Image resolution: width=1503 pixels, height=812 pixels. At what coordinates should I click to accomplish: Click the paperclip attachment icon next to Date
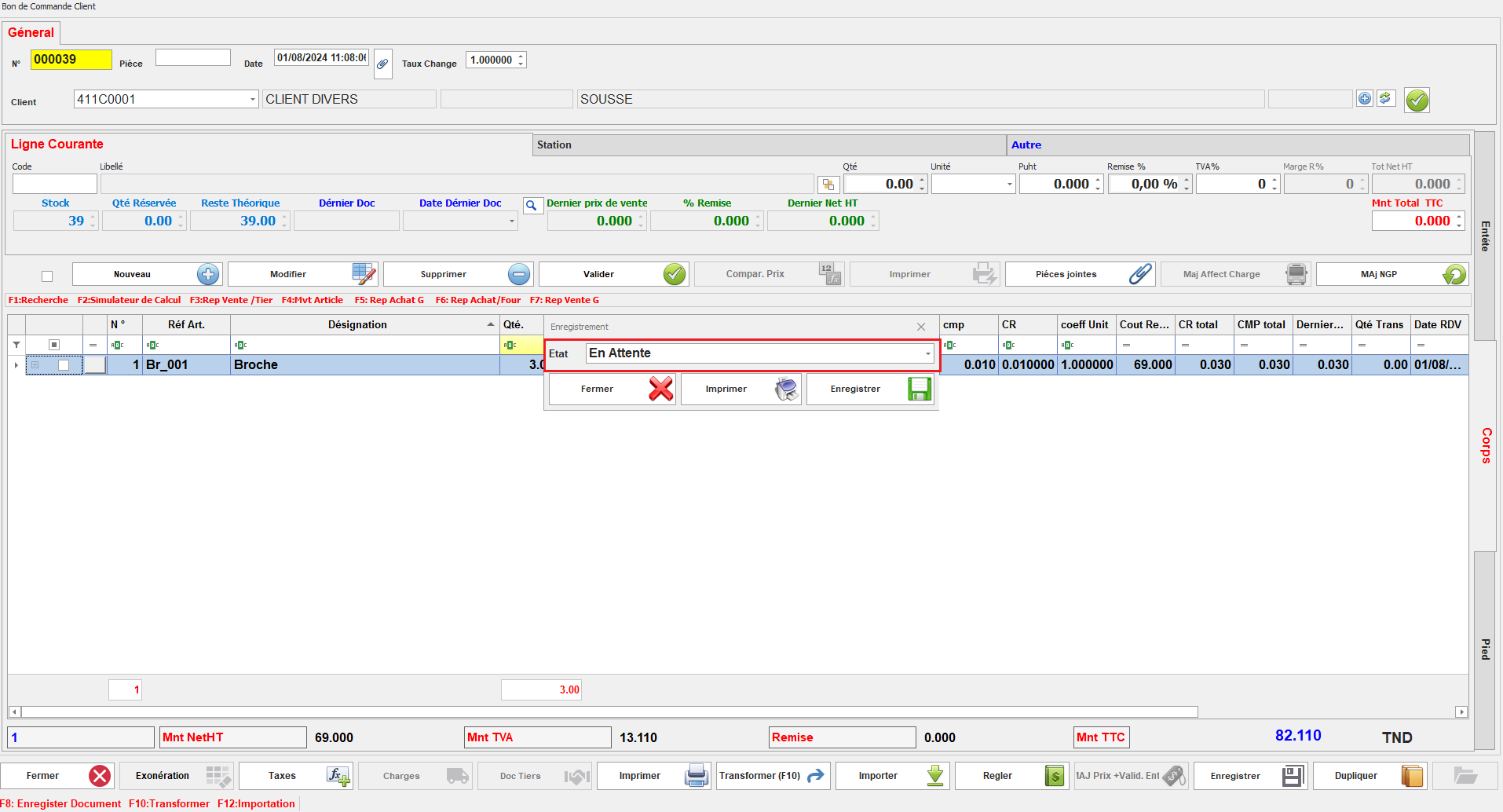point(382,64)
